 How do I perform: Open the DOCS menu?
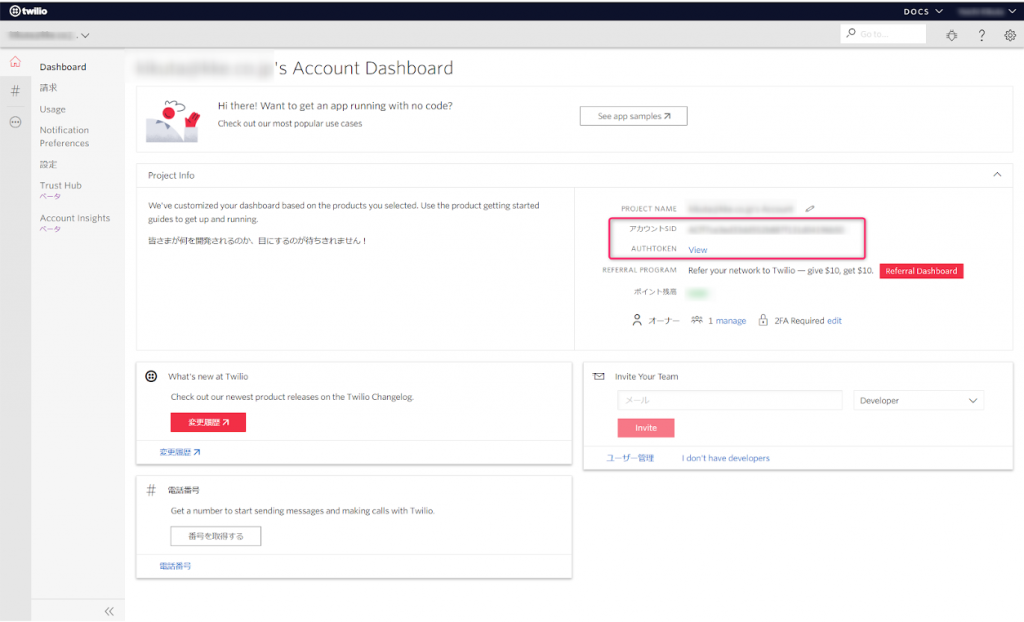tap(920, 11)
